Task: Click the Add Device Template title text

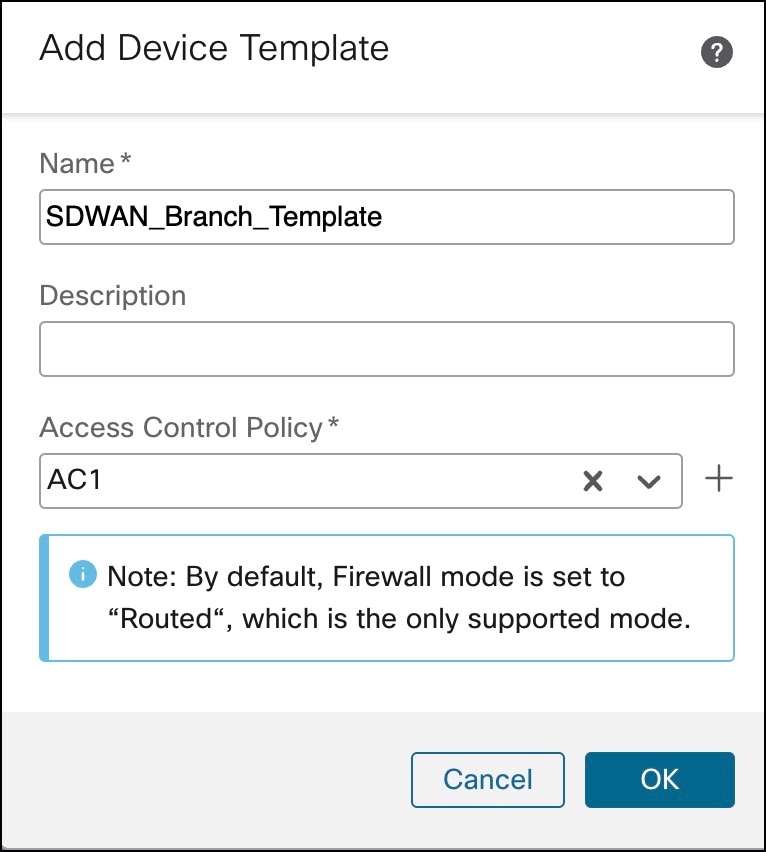Action: coord(214,47)
